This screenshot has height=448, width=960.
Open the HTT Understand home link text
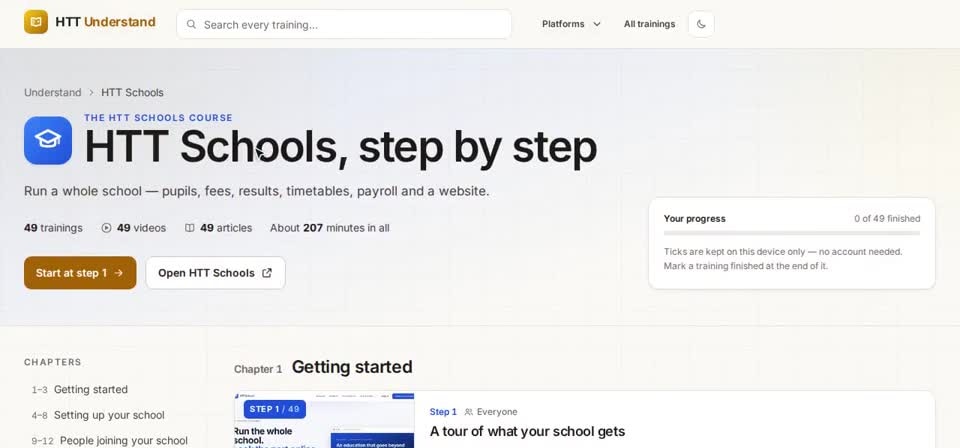point(105,22)
